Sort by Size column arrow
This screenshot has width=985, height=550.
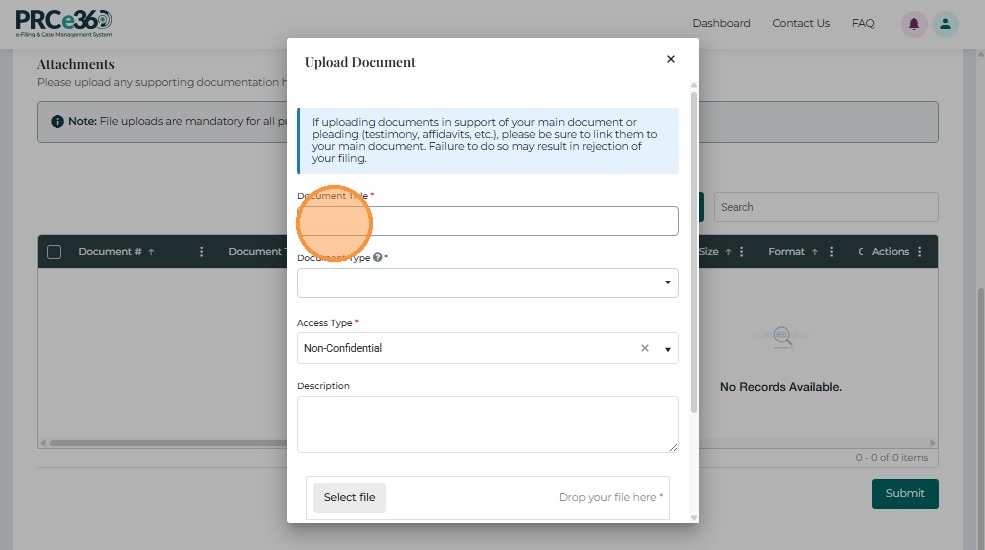pos(728,252)
